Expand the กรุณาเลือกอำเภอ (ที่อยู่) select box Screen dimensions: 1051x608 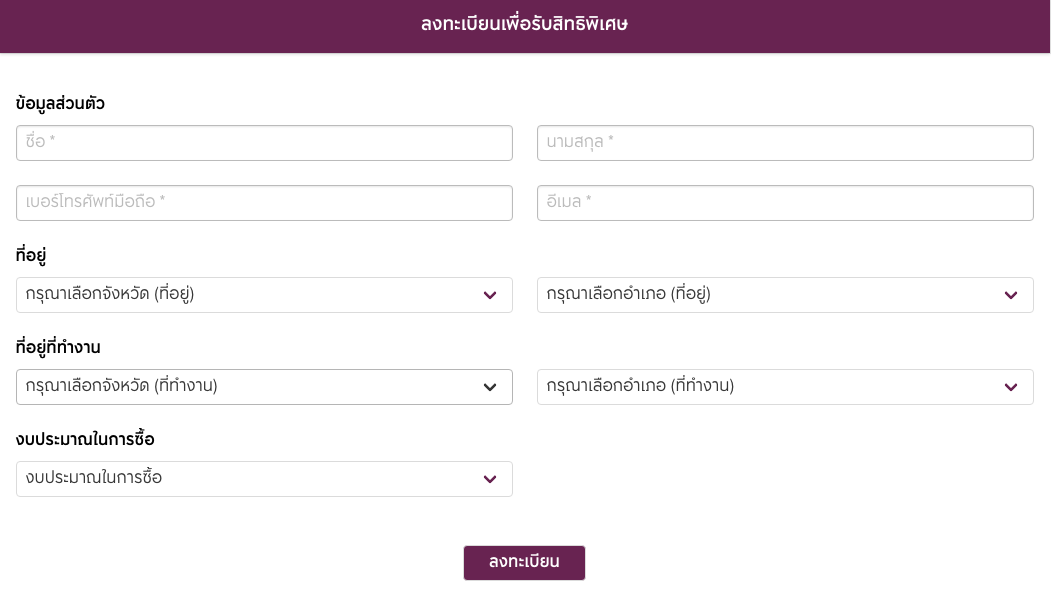(x=785, y=295)
